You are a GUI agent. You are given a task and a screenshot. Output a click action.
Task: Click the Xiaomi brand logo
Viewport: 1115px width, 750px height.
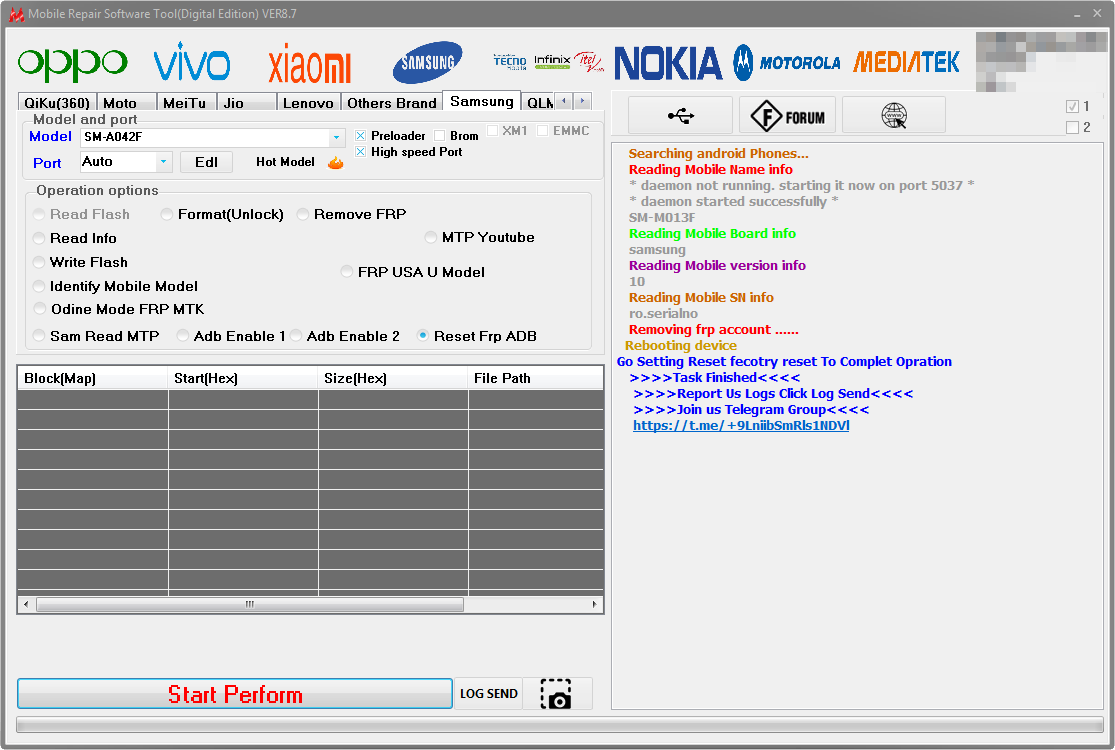309,64
